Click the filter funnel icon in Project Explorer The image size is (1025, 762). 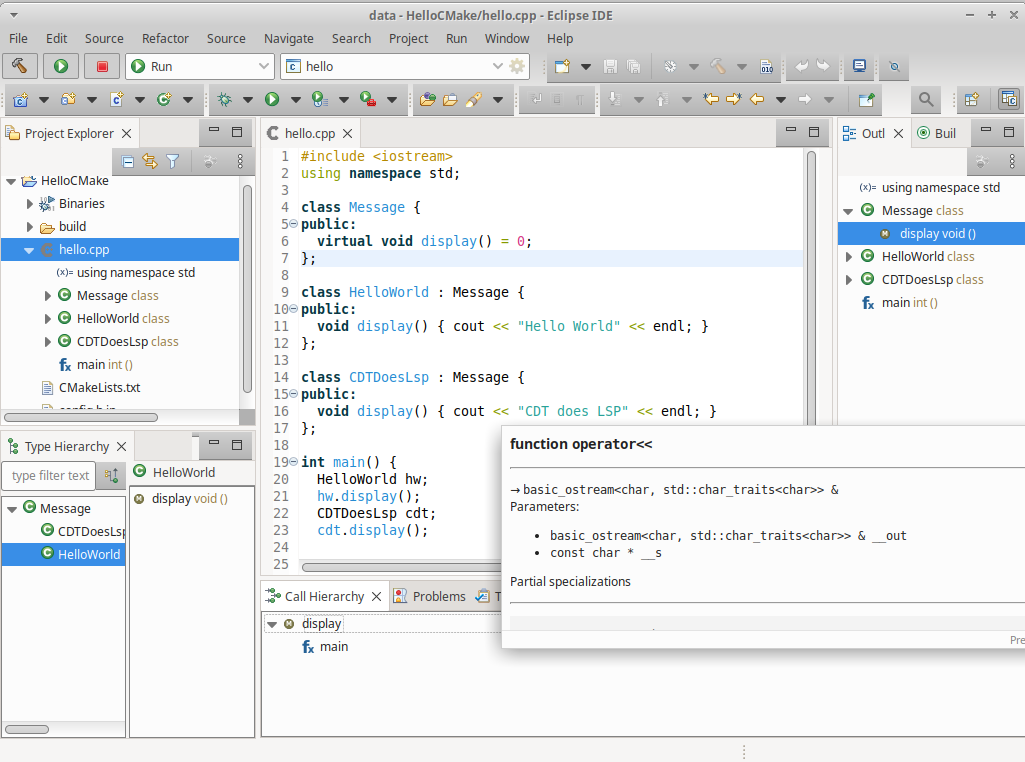pyautogui.click(x=172, y=161)
